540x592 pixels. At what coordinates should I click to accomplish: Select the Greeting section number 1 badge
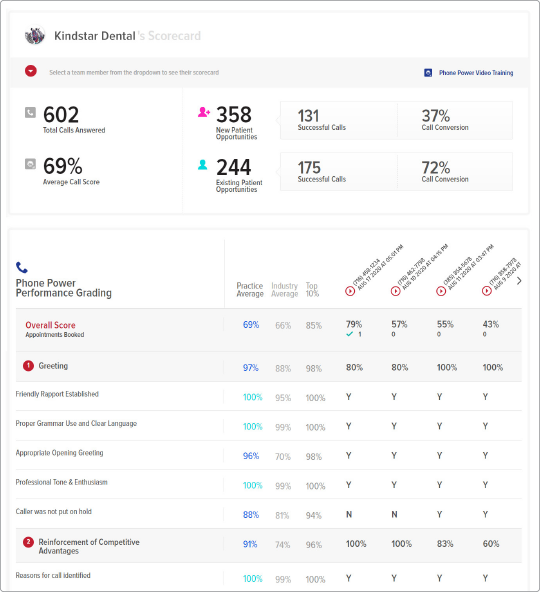coord(28,366)
